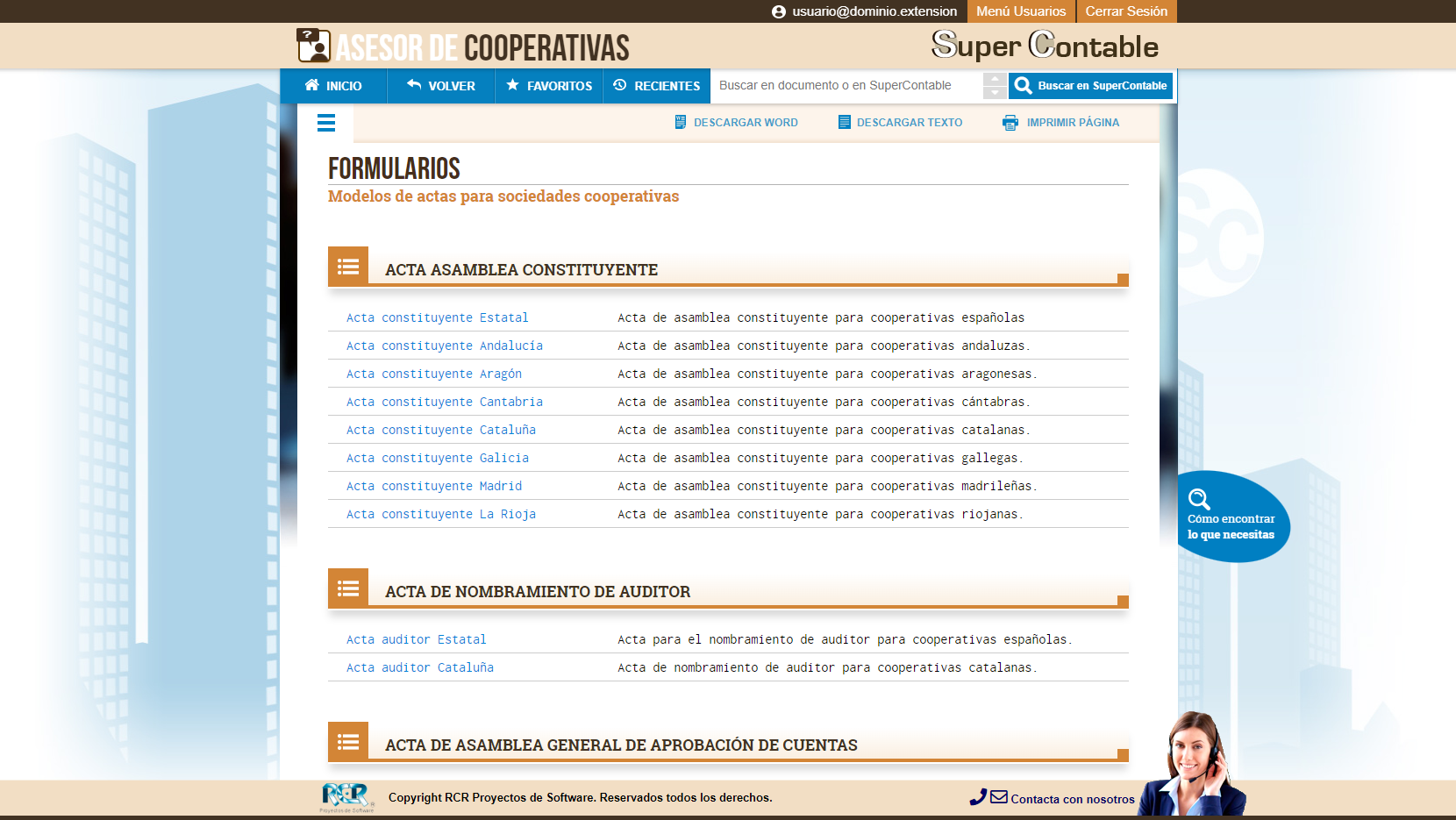1456x820 pixels.
Task: Click list icon beside Aprobación de Cuentas heading
Action: tap(348, 742)
